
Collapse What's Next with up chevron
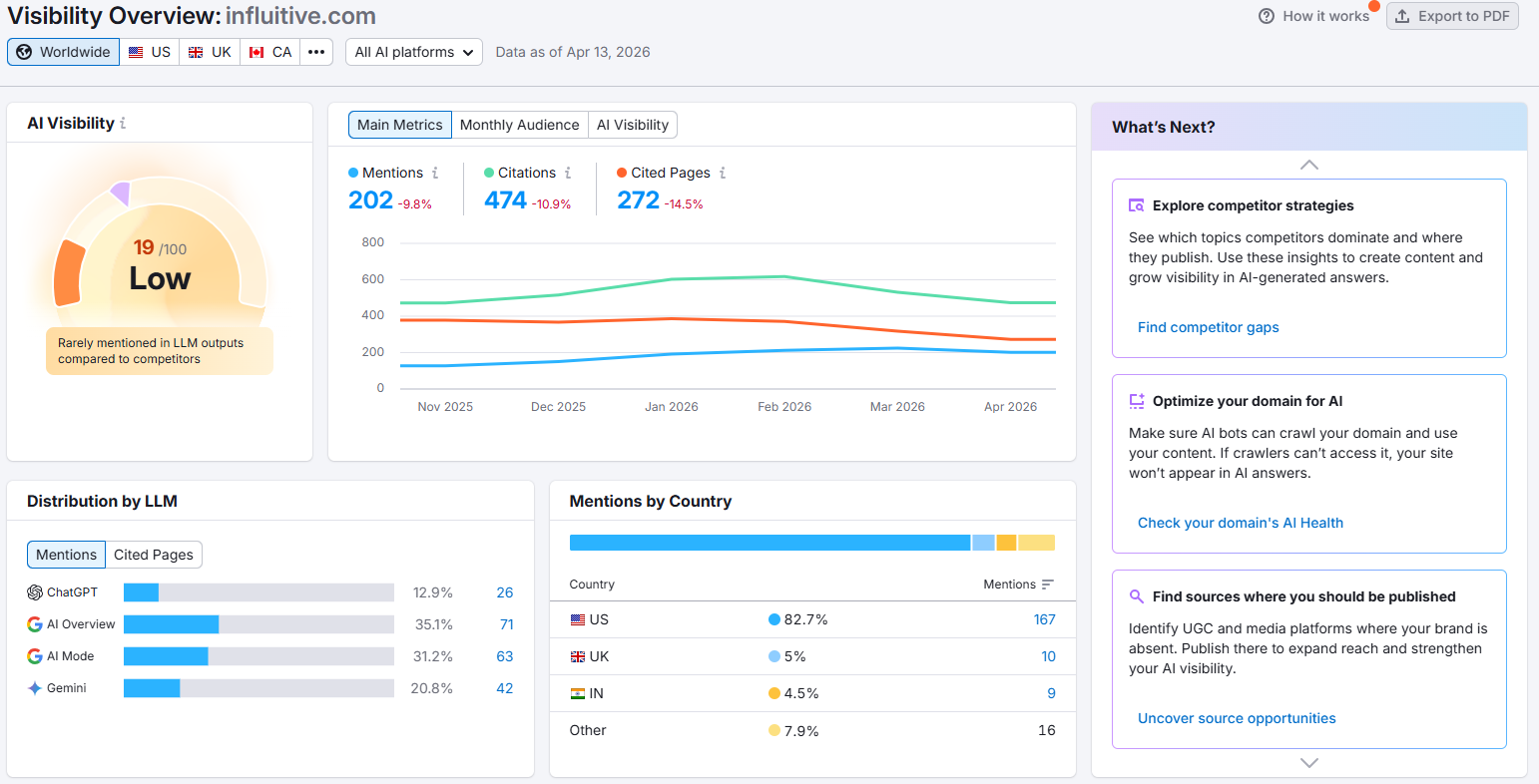coord(1309,165)
